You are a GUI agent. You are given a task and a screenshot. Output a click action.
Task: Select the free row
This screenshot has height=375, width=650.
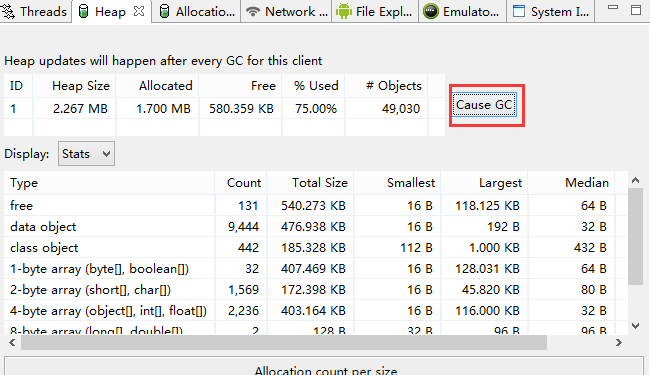tap(315, 206)
